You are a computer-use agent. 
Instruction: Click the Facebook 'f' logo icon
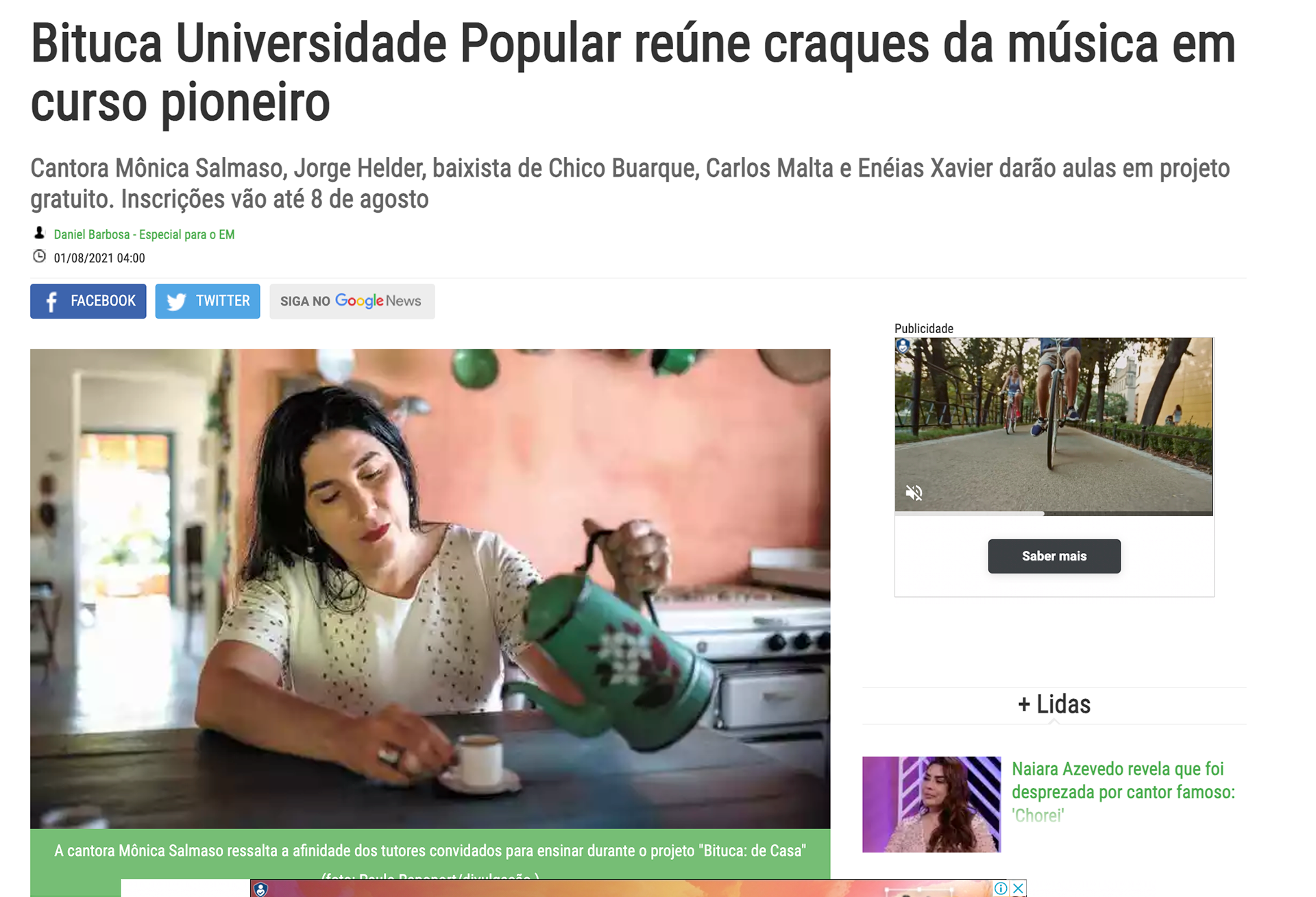pos(51,302)
